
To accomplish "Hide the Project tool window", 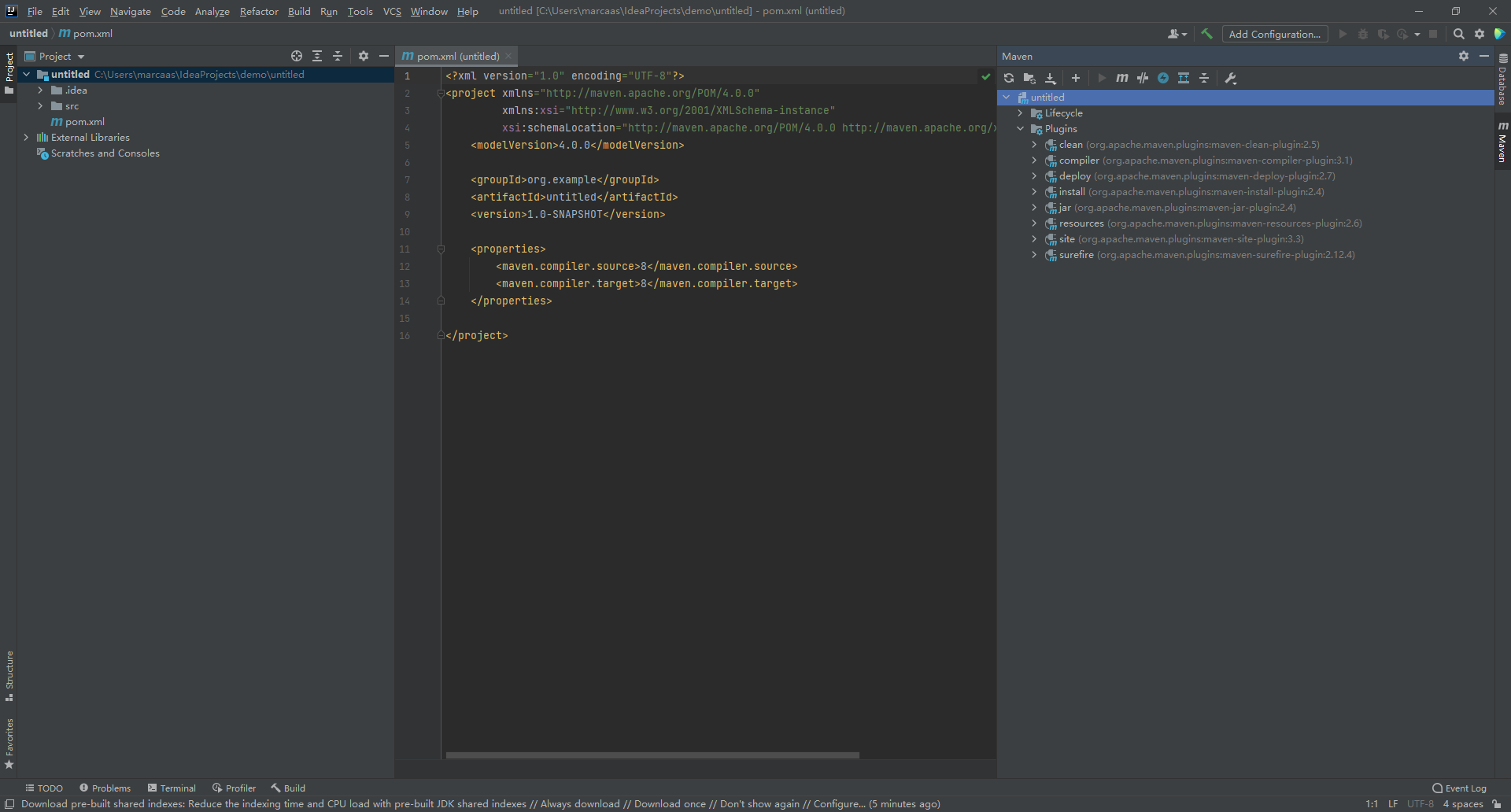I will (384, 56).
